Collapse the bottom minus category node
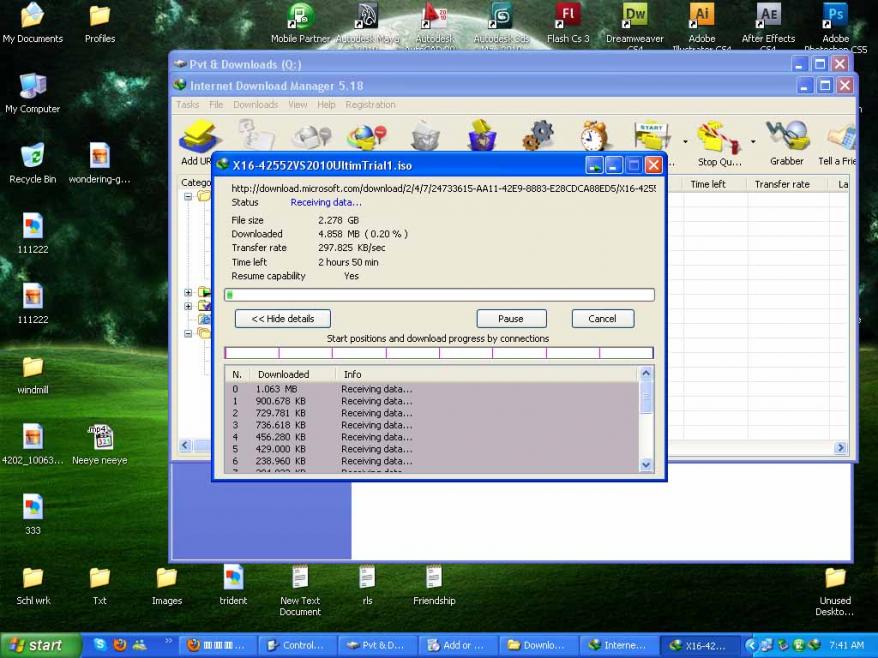Image resolution: width=878 pixels, height=658 pixels. [x=188, y=334]
